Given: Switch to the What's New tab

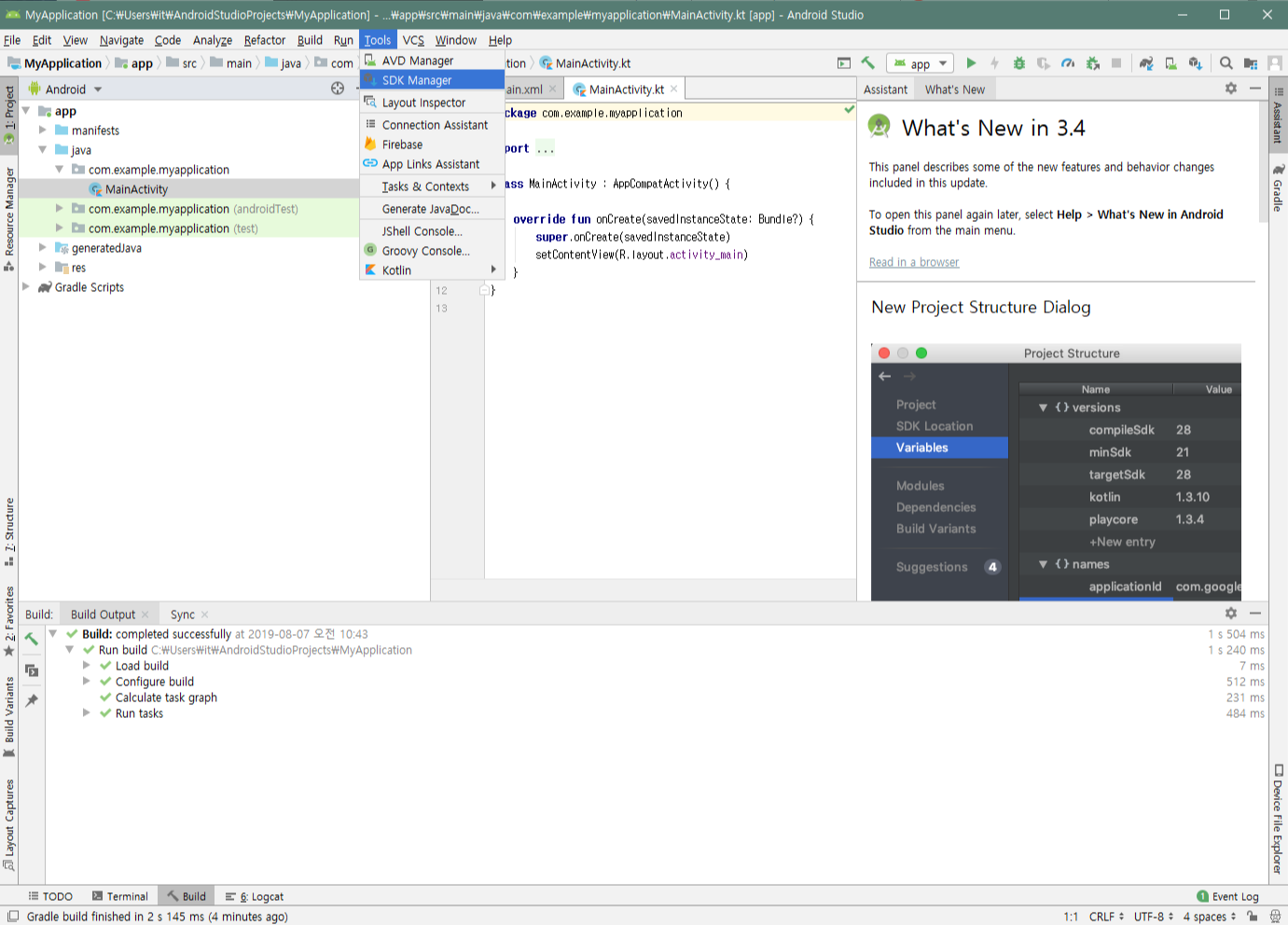Looking at the screenshot, I should (x=955, y=90).
